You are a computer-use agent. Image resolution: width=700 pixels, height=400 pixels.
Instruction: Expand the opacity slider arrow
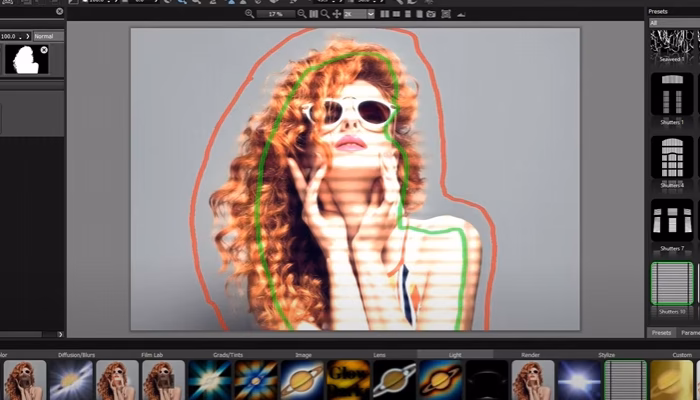(27, 35)
